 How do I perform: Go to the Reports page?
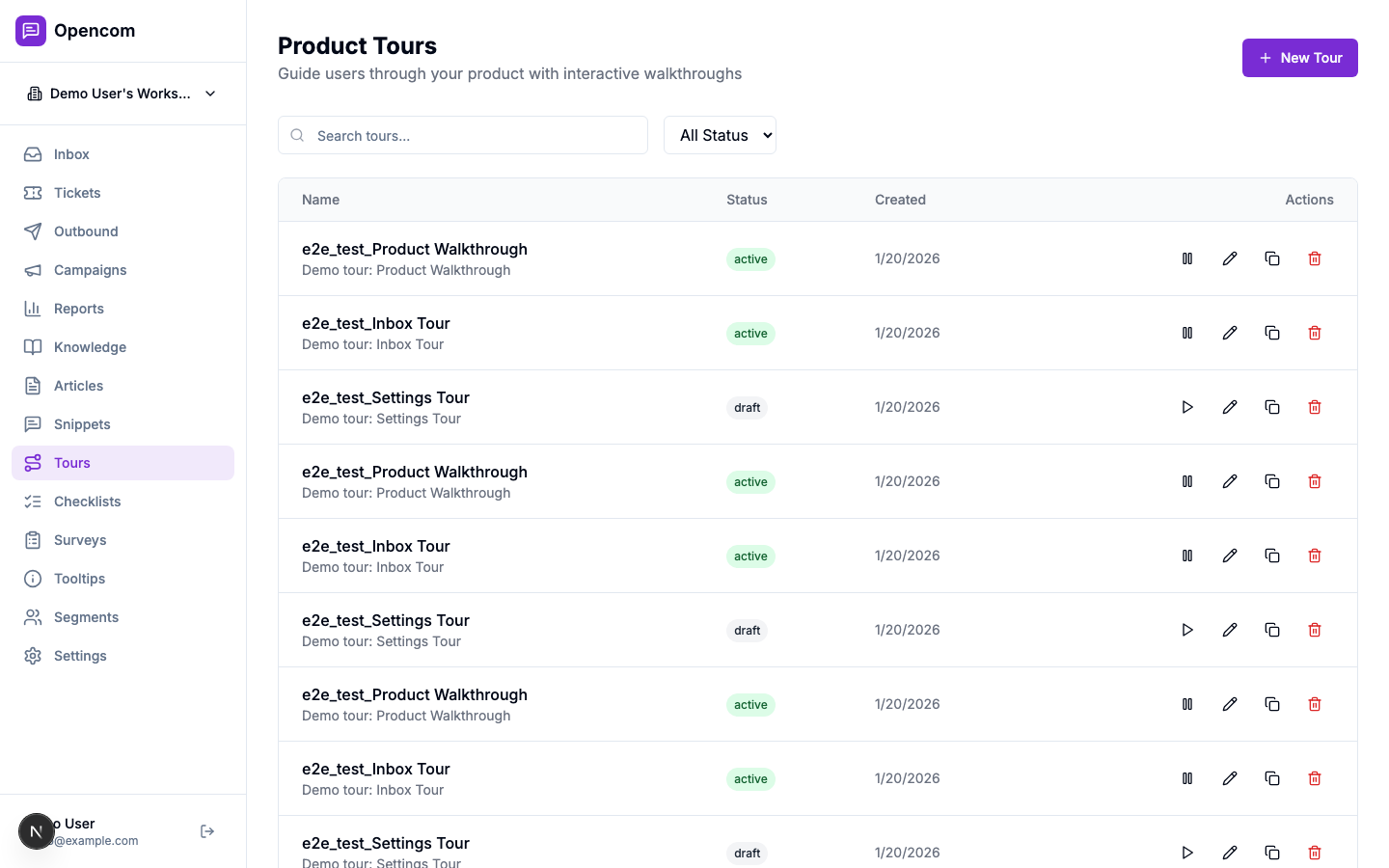click(79, 309)
